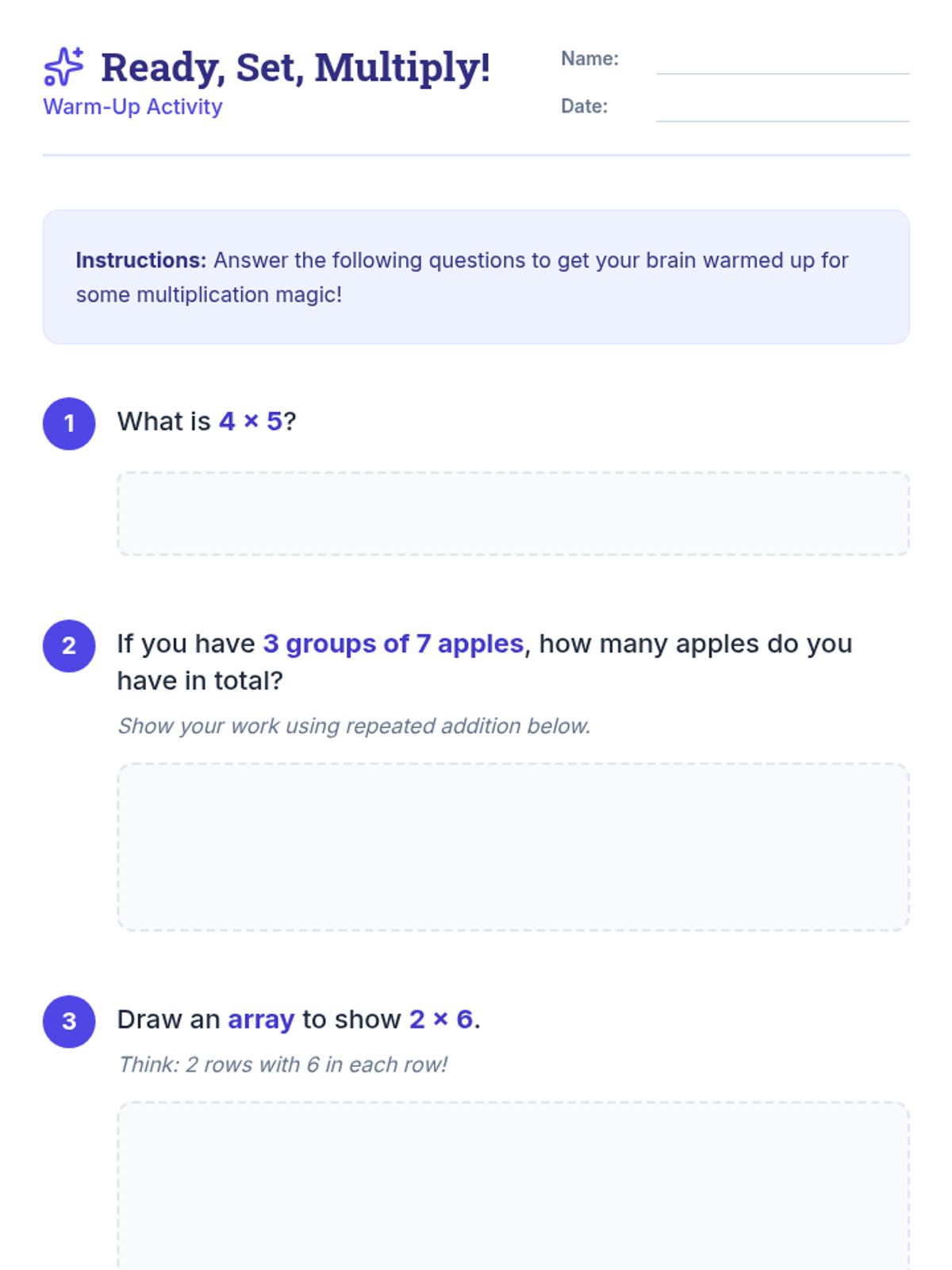The width and height of the screenshot is (952, 1270).
Task: Click the Name field line
Action: click(x=782, y=63)
